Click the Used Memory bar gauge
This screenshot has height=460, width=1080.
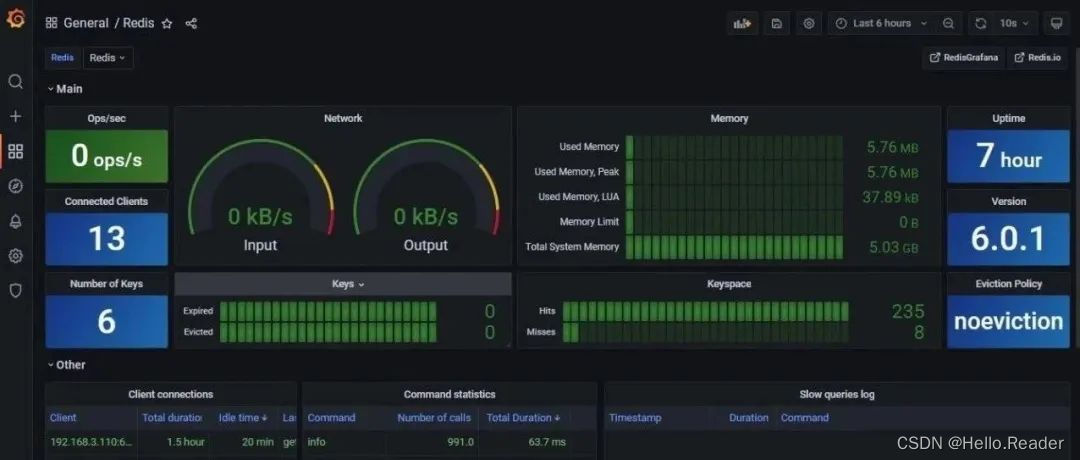pos(734,147)
